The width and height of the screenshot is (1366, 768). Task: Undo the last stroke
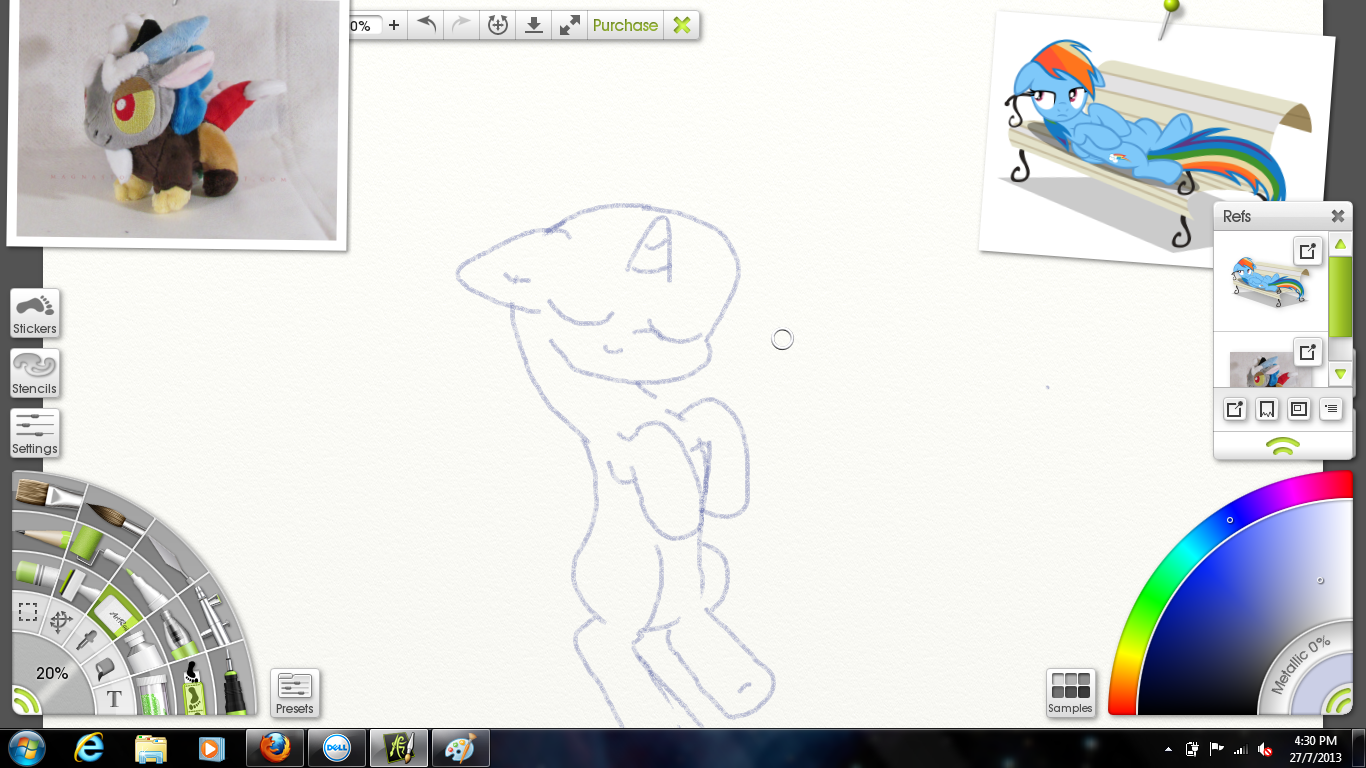[x=427, y=25]
